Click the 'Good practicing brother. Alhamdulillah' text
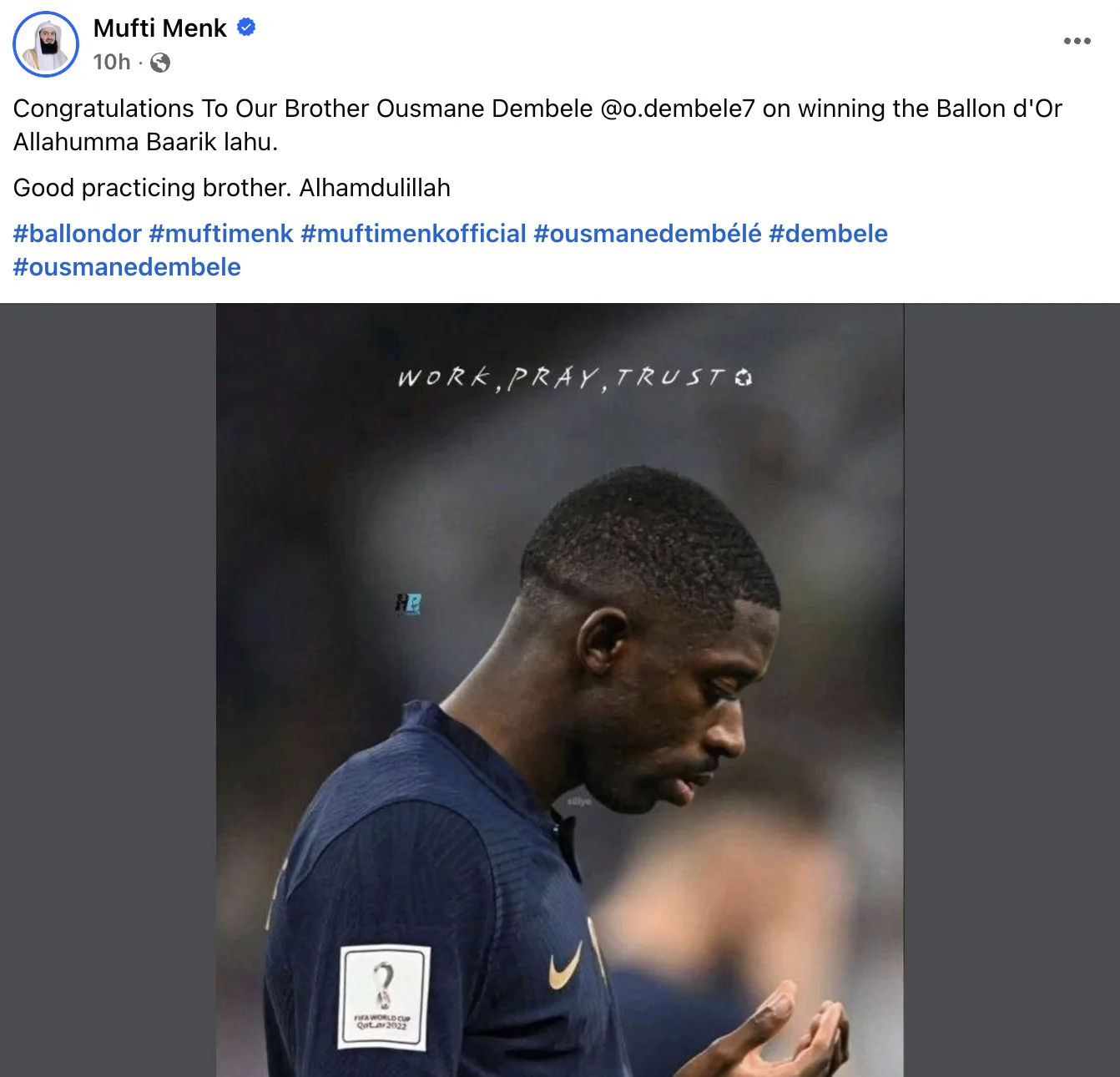 click(232, 188)
